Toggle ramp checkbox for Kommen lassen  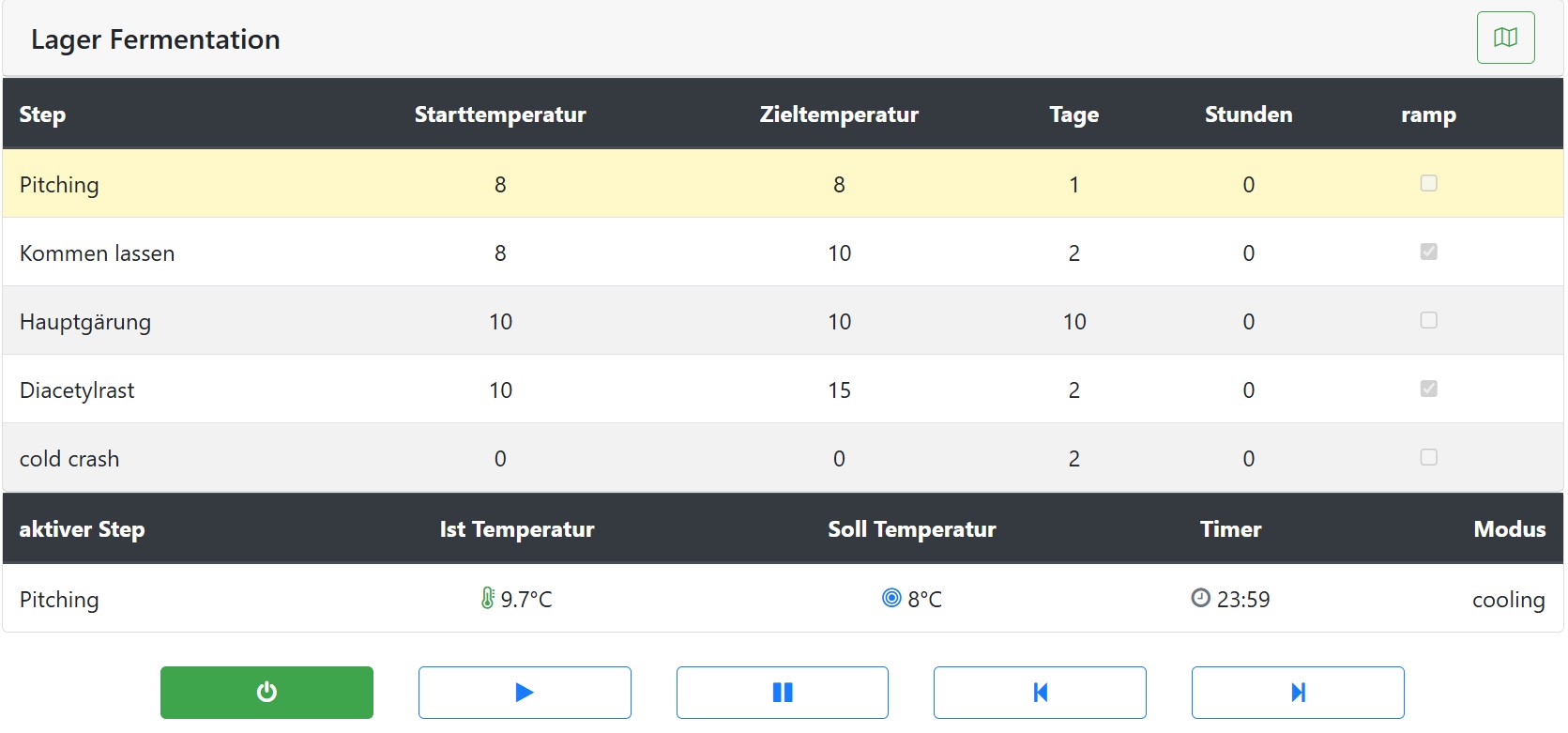point(1428,252)
